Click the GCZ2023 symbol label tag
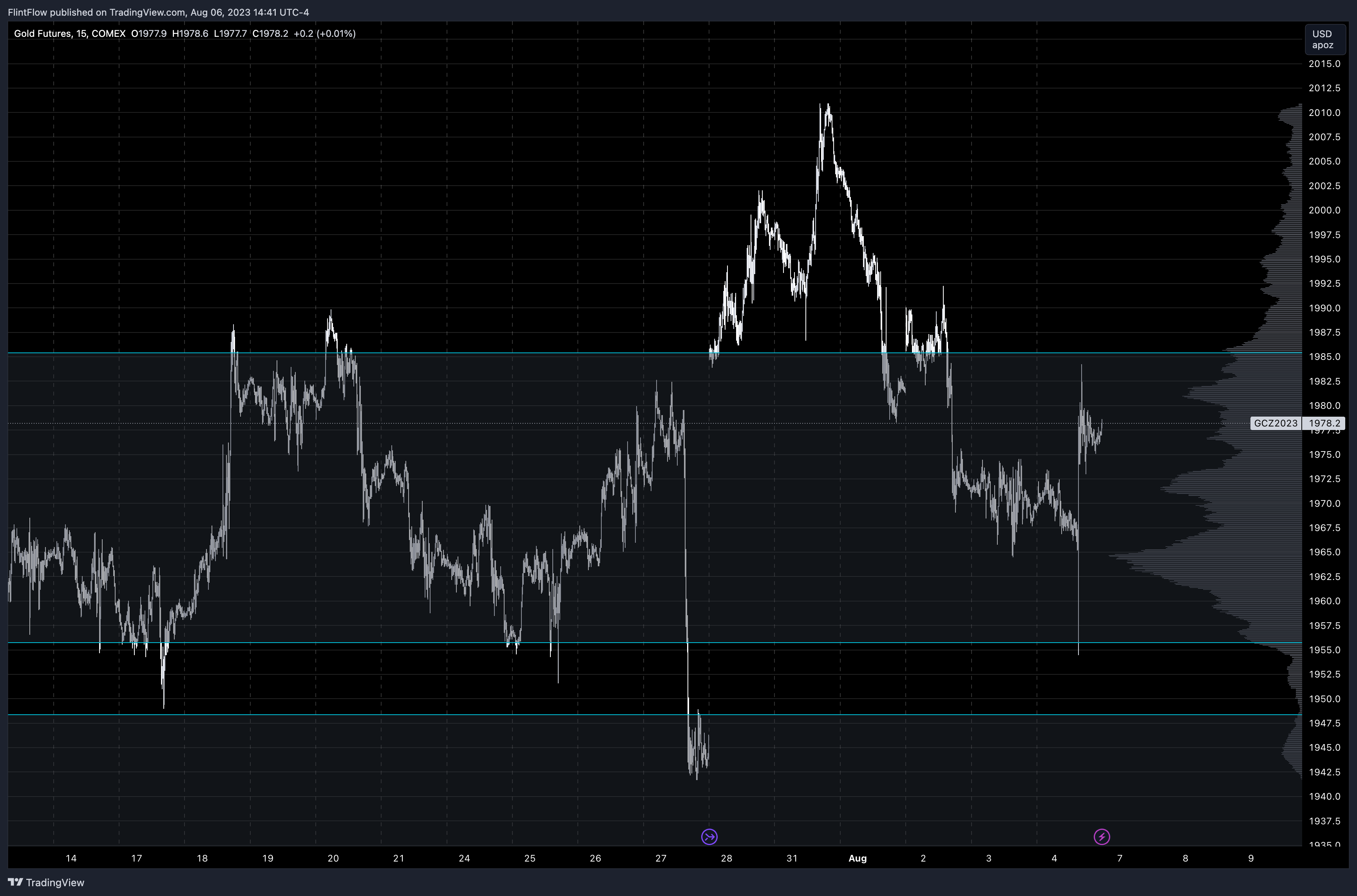Viewport: 1357px width, 896px height. [x=1275, y=423]
